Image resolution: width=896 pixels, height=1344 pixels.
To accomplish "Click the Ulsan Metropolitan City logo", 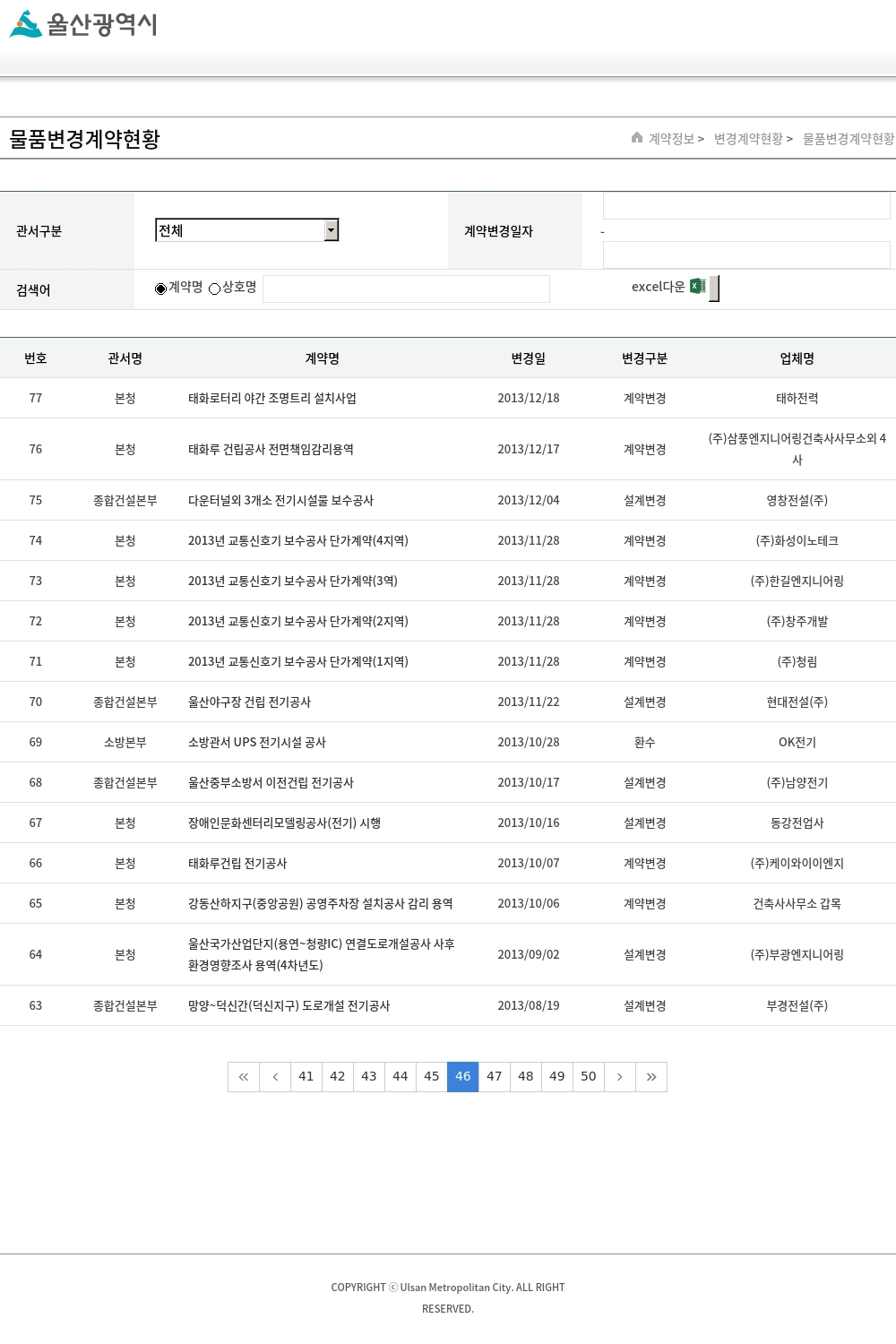I will point(83,24).
